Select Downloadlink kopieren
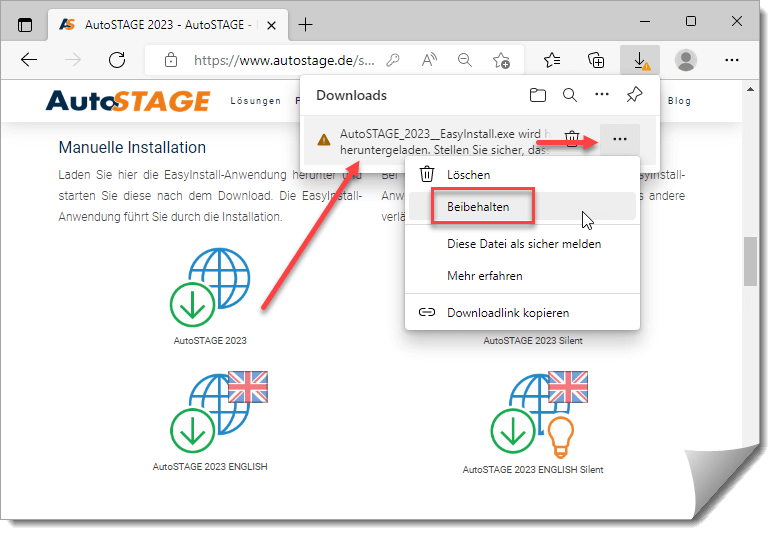 coord(507,312)
